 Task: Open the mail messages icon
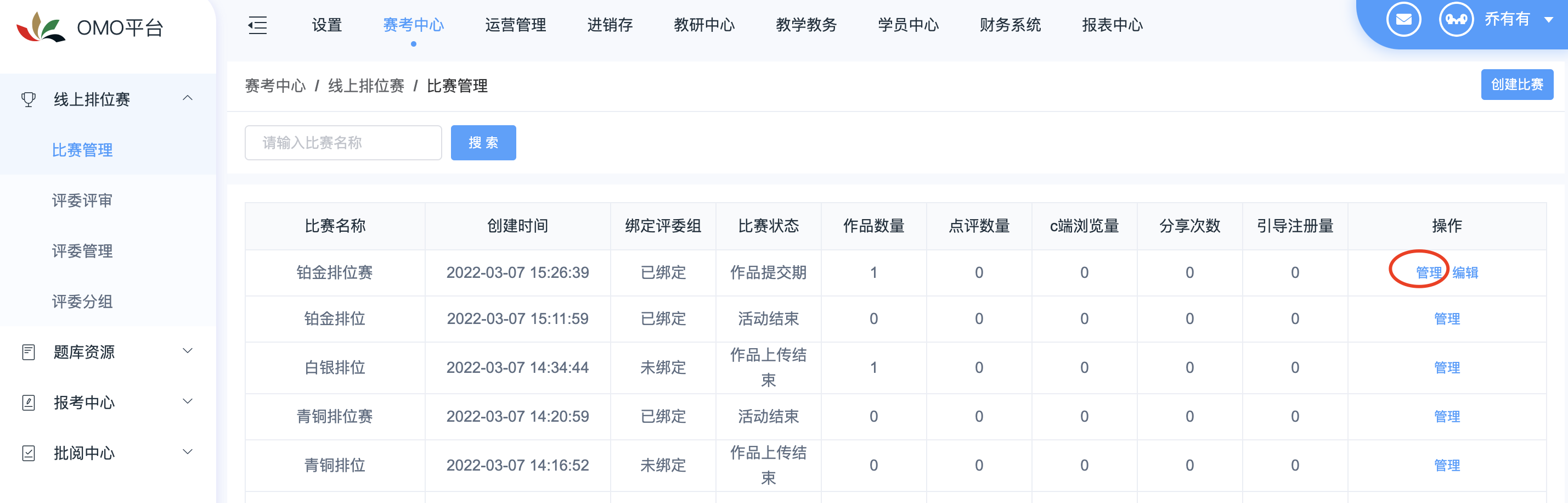tap(1403, 19)
